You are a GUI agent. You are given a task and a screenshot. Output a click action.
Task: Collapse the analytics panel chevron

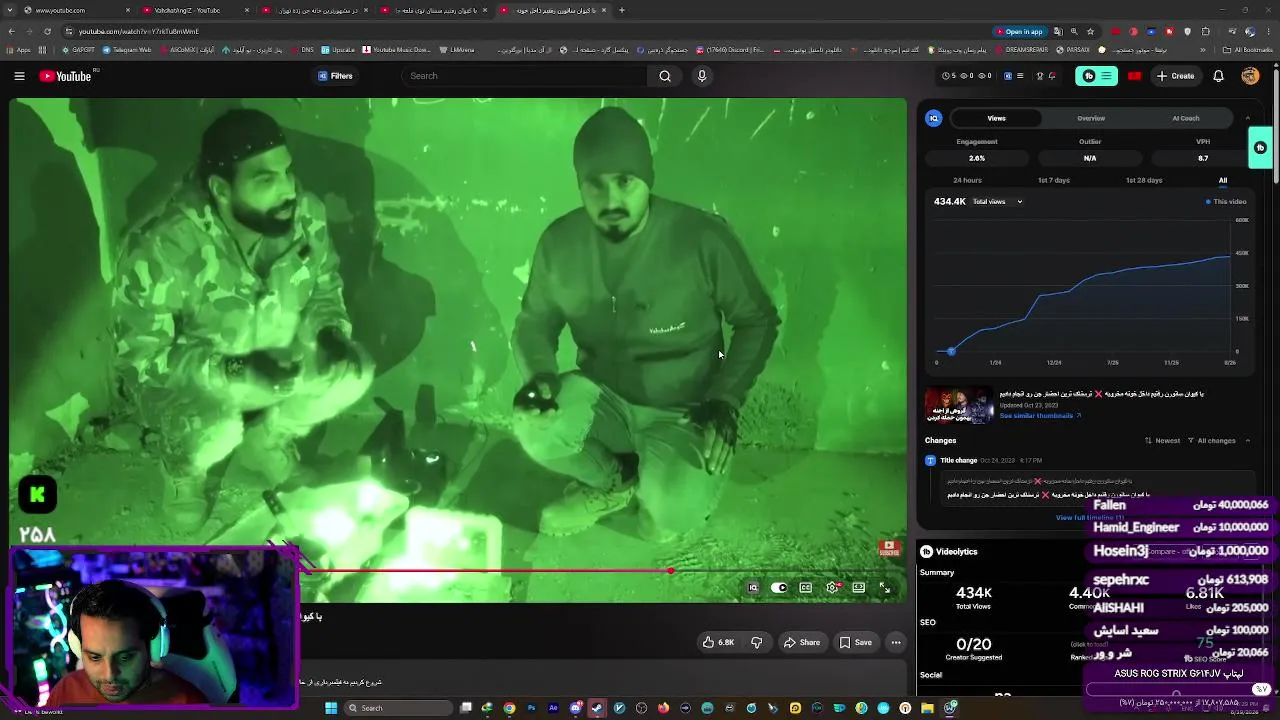click(1248, 118)
